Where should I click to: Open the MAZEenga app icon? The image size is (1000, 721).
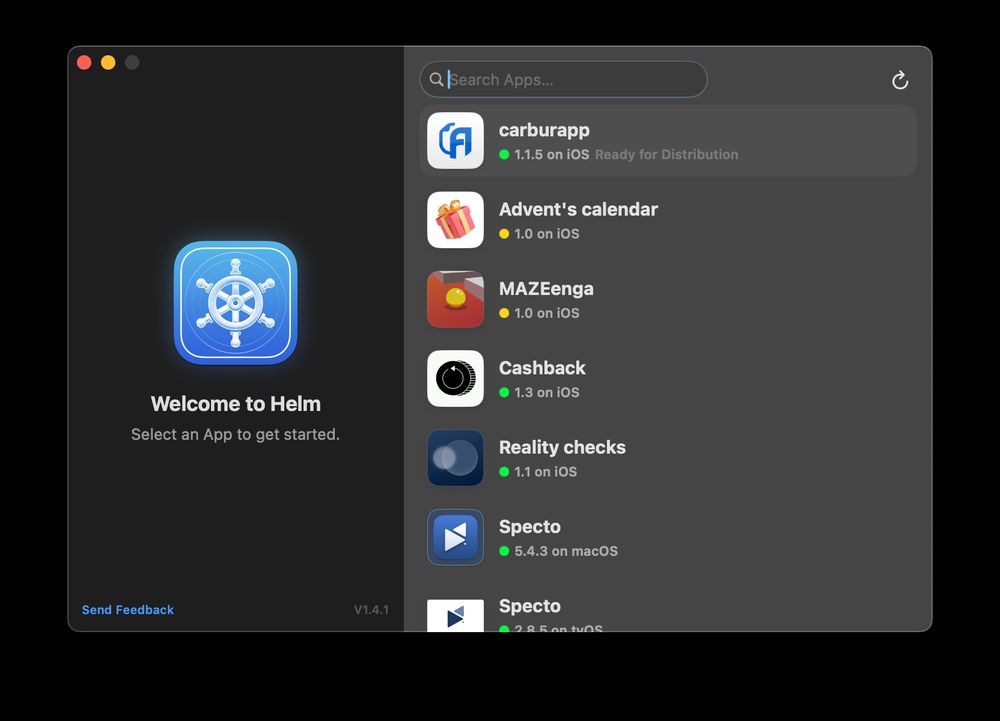click(455, 299)
